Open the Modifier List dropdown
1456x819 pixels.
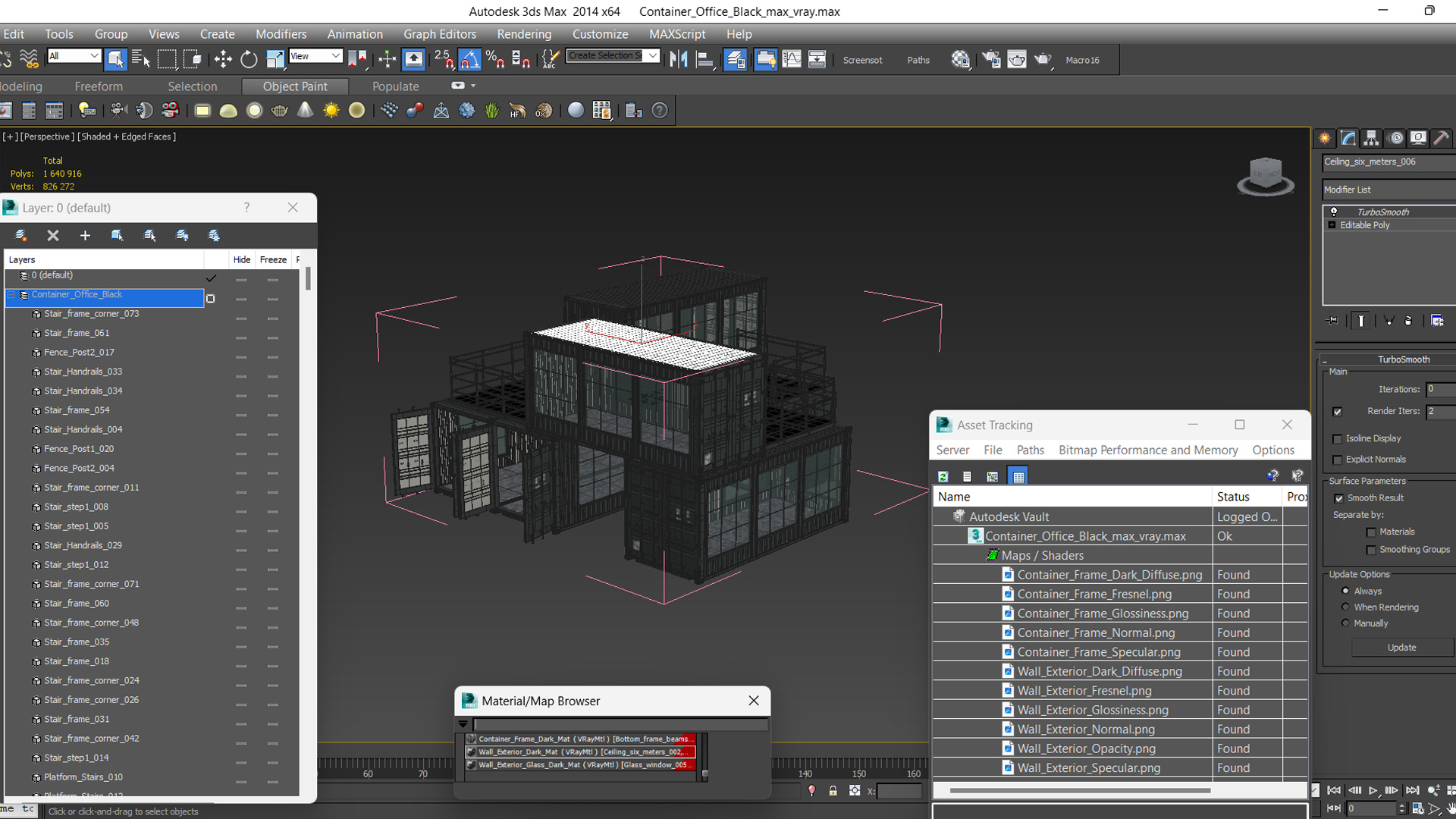1389,190
